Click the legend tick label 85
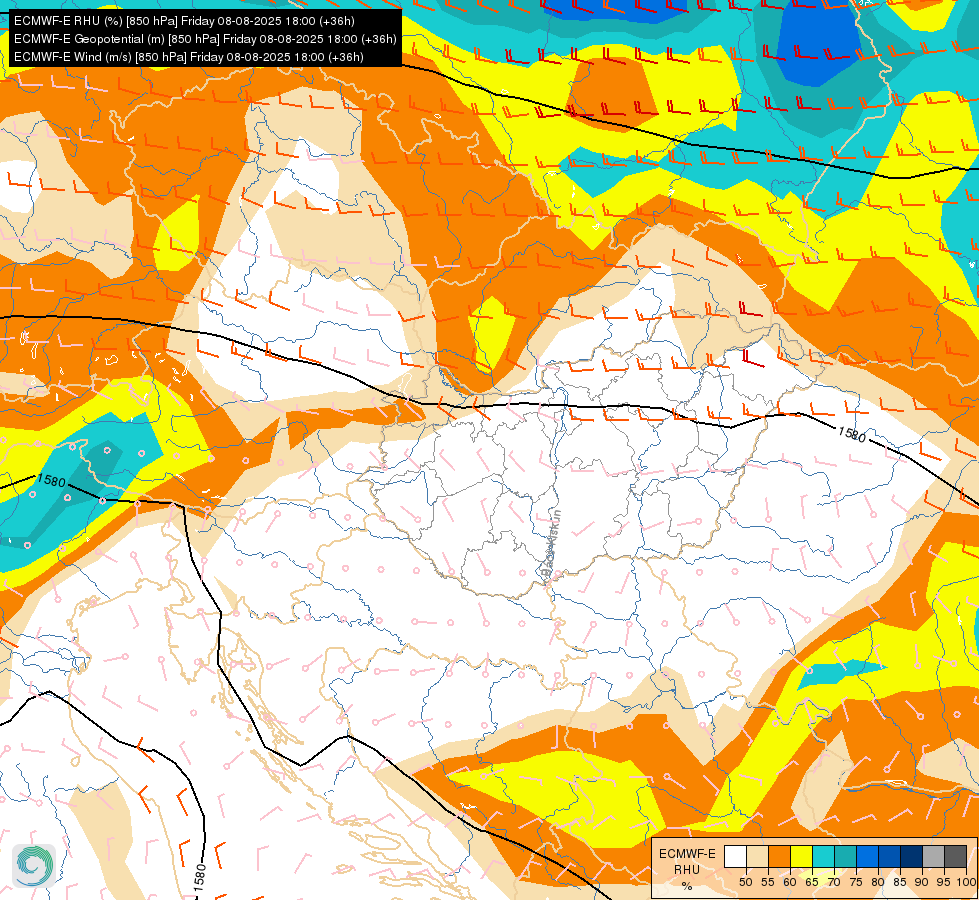Screen dimensions: 979x900 [900, 882]
